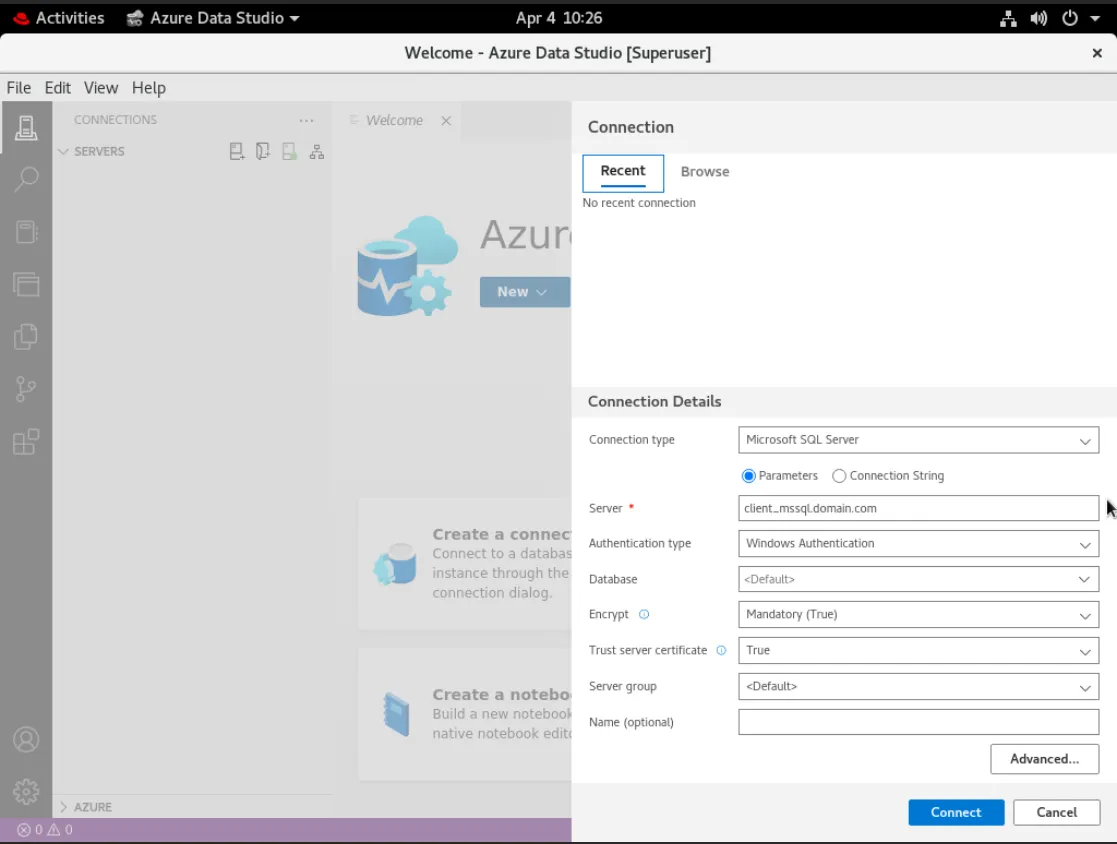Open the Search view icon
The image size is (1117, 844).
[x=26, y=179]
